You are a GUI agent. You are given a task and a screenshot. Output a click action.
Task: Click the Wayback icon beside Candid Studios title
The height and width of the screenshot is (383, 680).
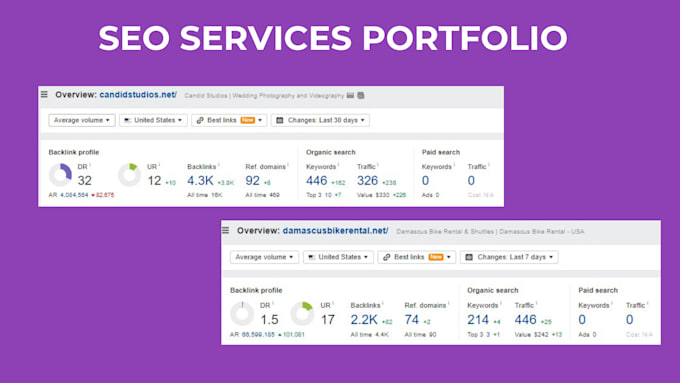350,95
